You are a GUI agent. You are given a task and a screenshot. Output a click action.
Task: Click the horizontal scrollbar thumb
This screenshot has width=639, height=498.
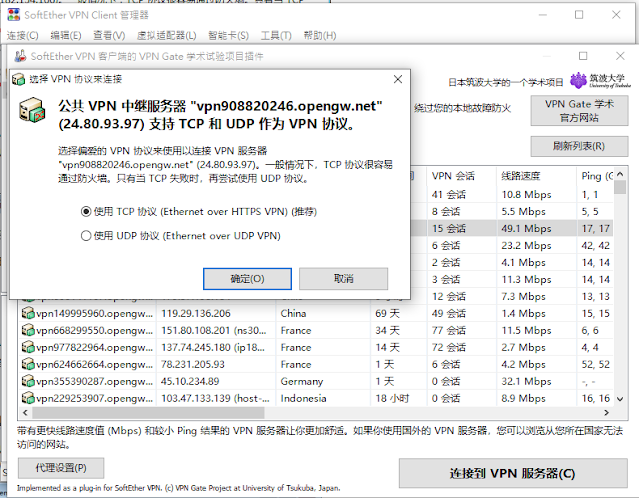(148, 413)
